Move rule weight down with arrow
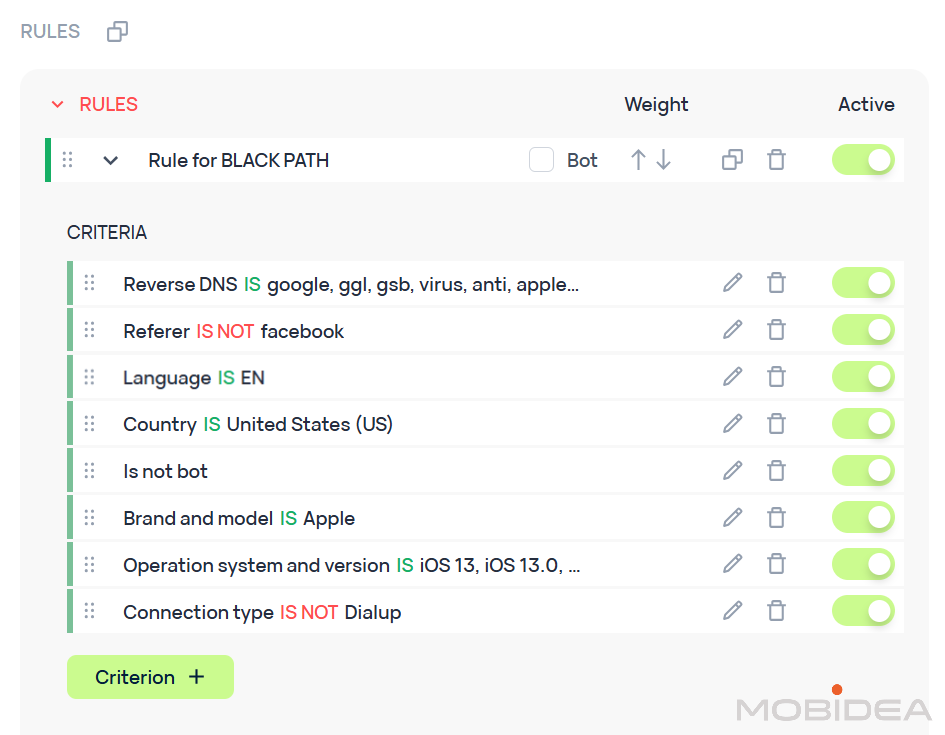Image resolution: width=945 pixels, height=735 pixels. 663,160
